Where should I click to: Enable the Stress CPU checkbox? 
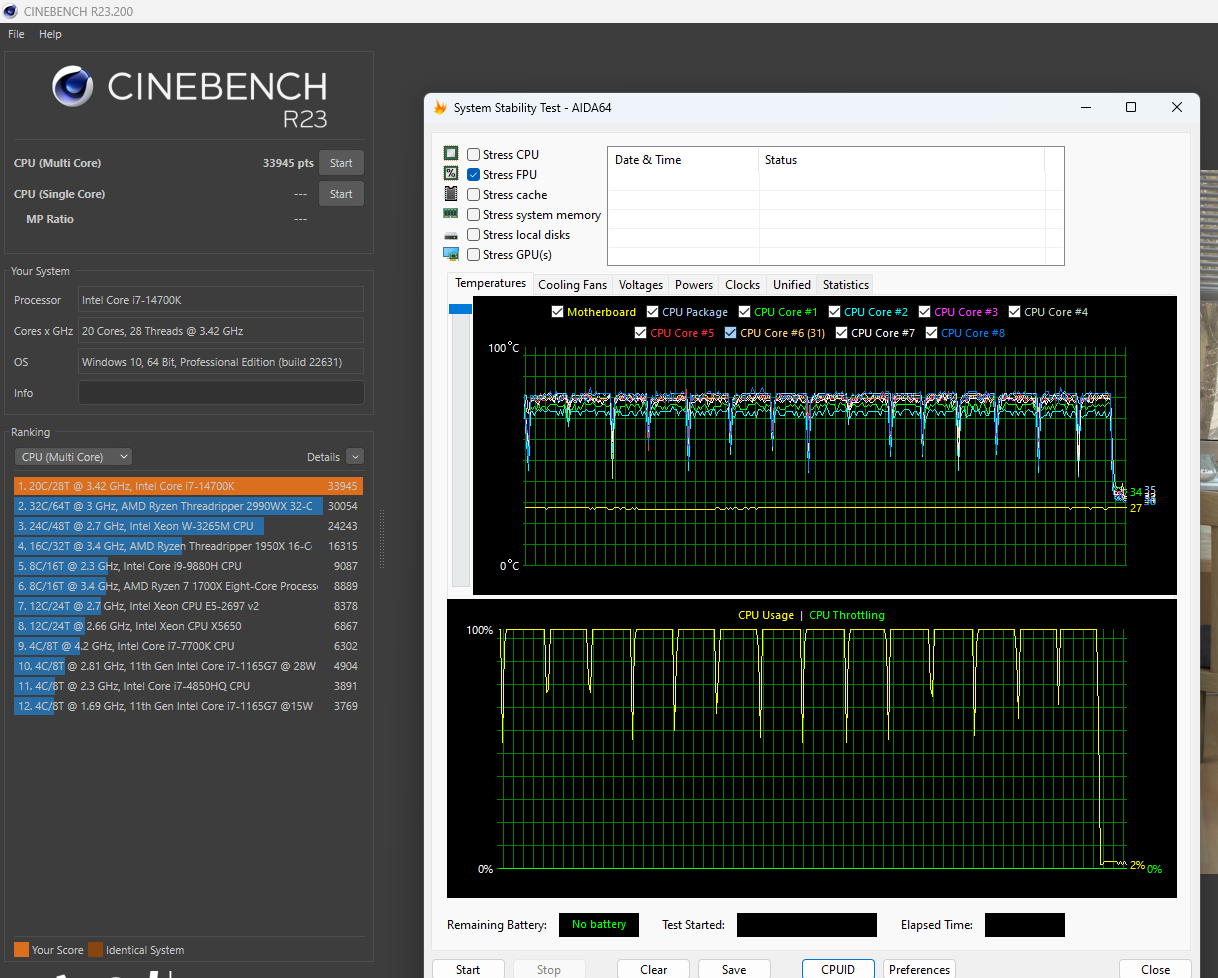(473, 155)
